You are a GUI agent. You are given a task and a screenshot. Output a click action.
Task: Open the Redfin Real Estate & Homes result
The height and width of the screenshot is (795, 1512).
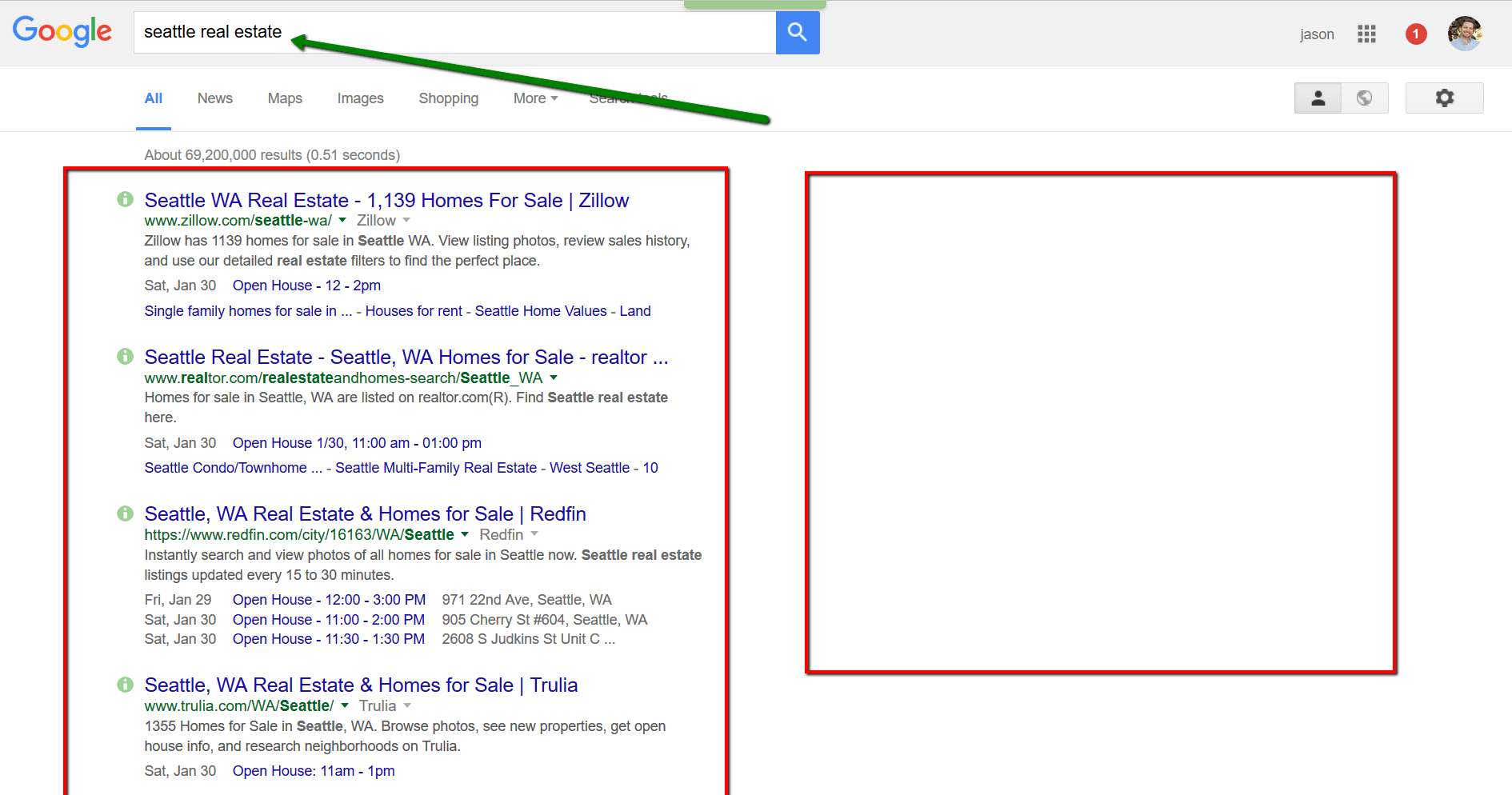click(365, 513)
